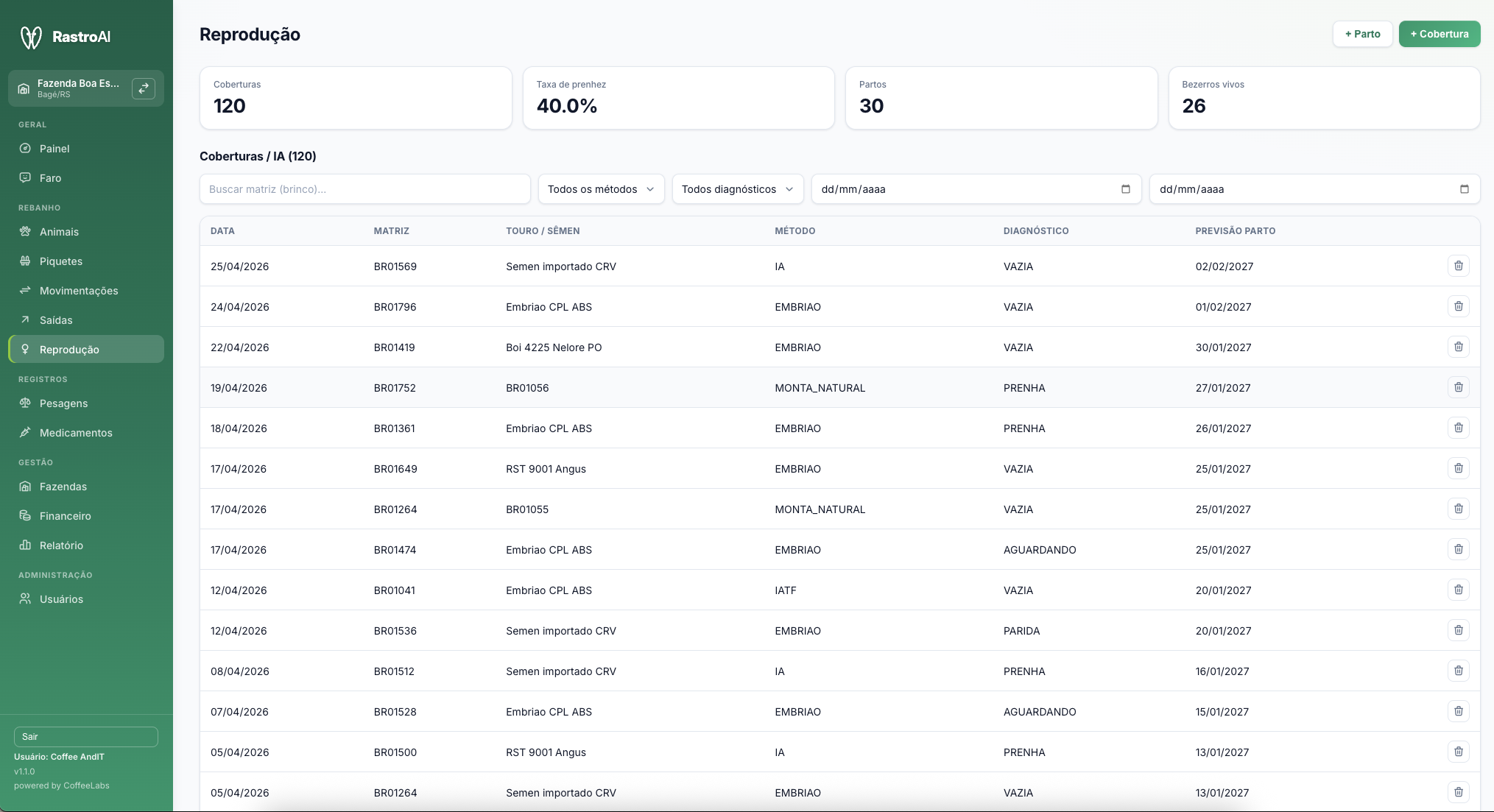This screenshot has height=812, width=1494.
Task: Open calendar picker on second date field
Action: (x=1464, y=189)
